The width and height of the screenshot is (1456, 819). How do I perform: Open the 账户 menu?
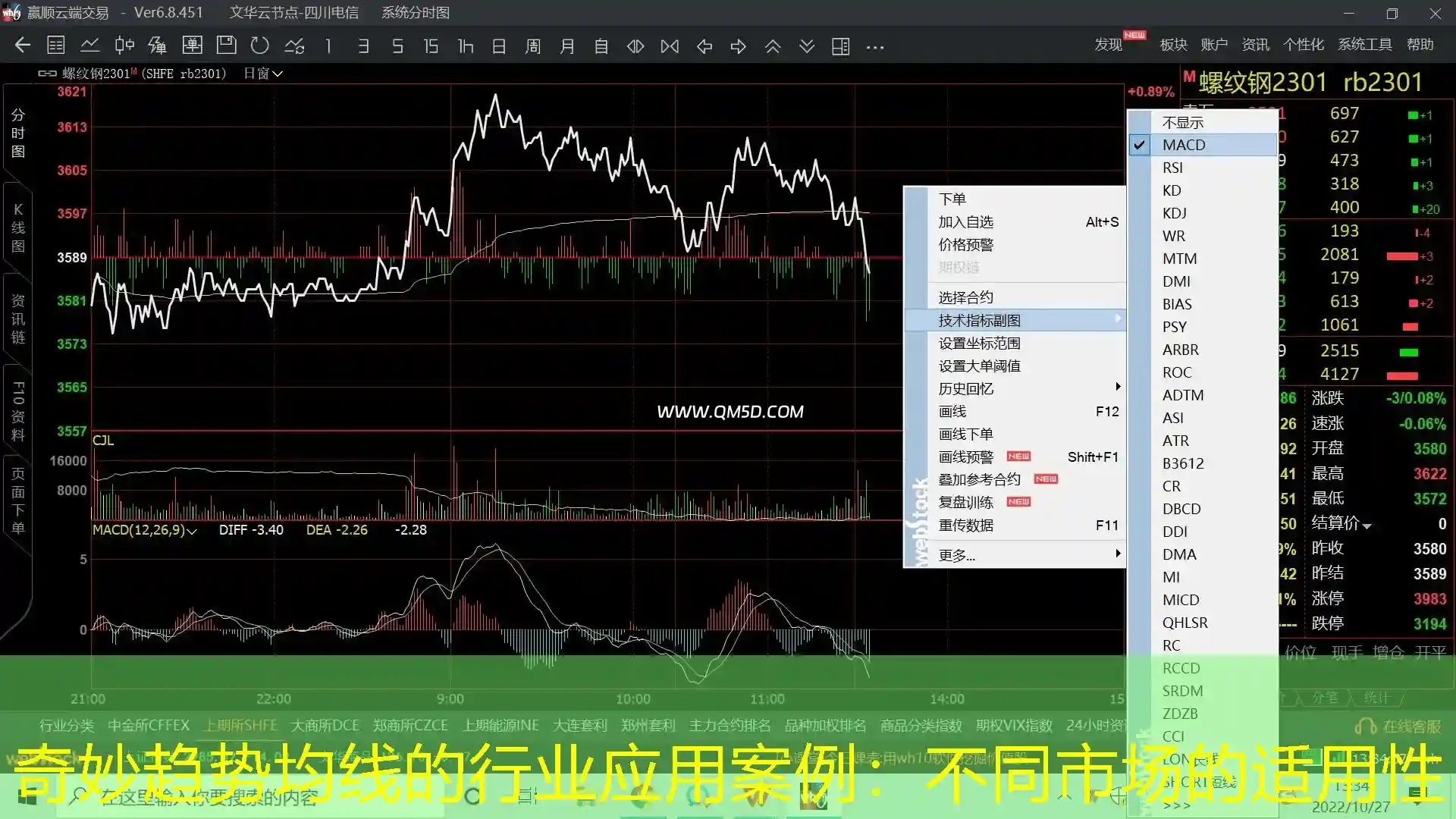tap(1214, 45)
